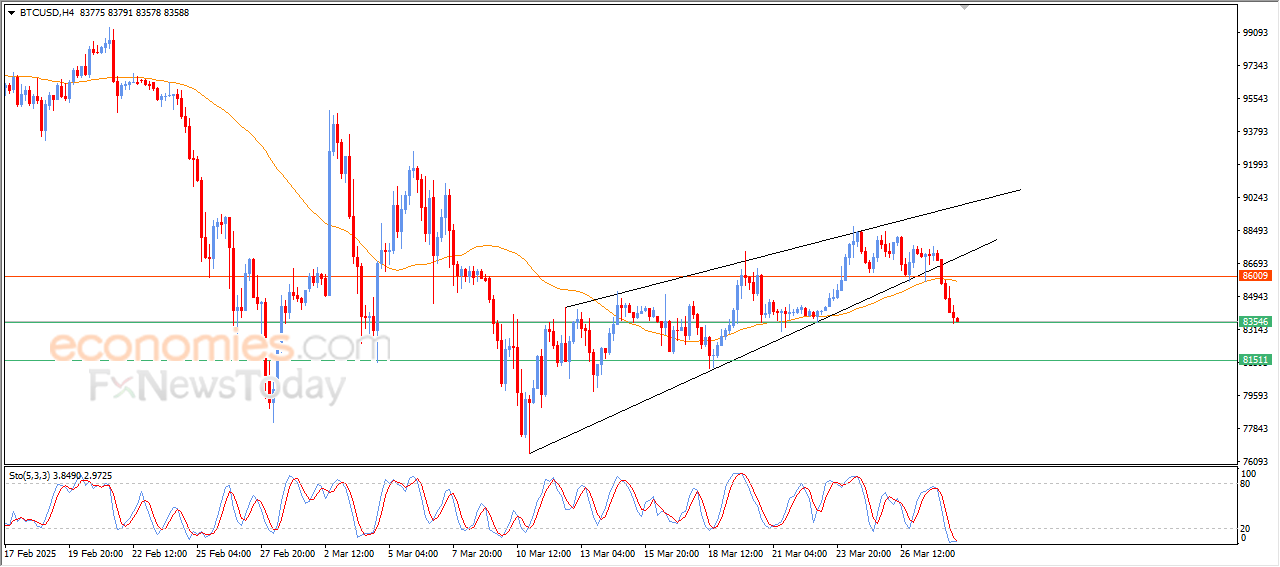
Task: Click the 93793 price axis label
Action: click(1255, 132)
